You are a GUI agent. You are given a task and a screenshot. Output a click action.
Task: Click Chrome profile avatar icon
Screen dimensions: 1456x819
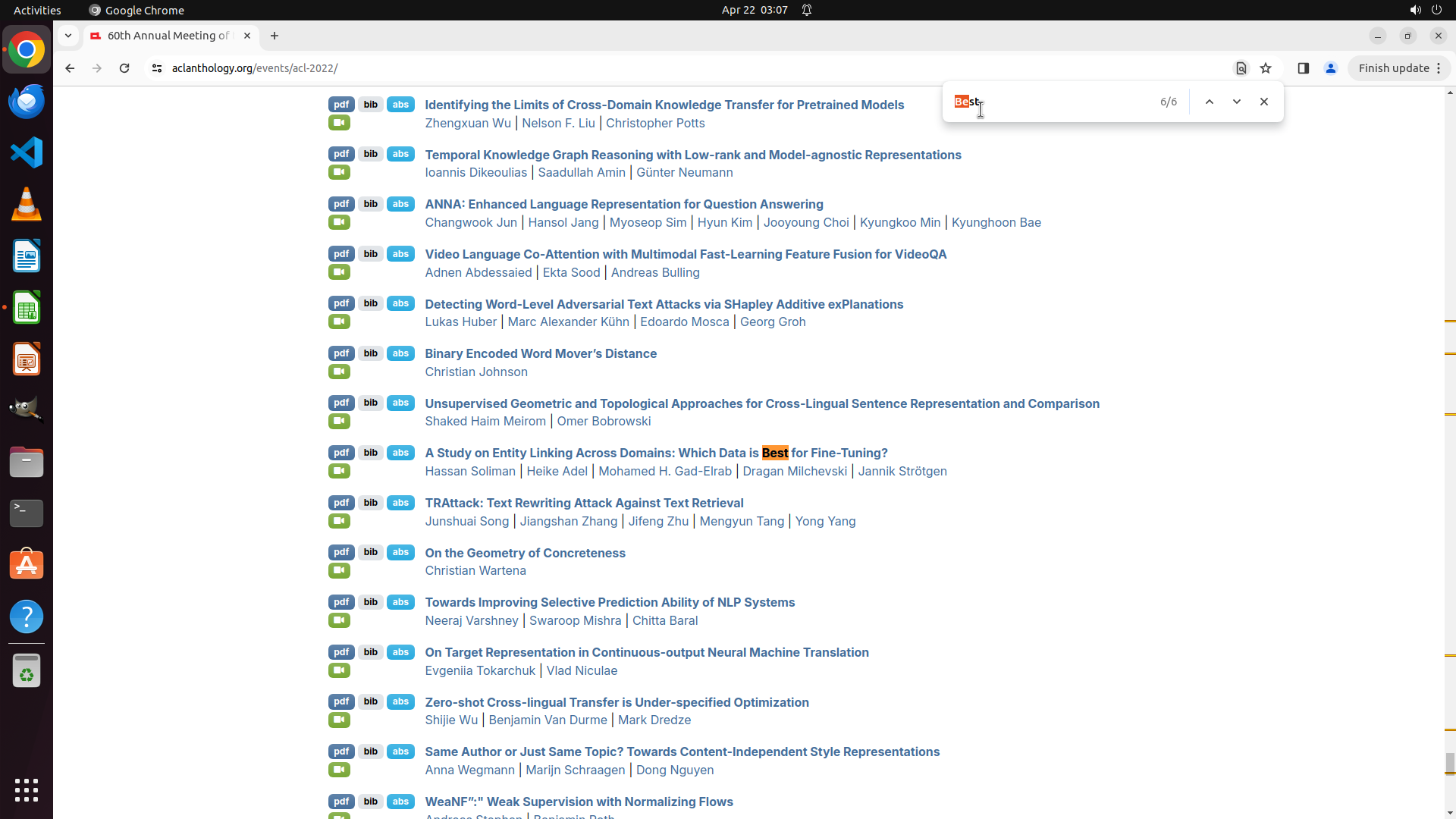[x=1330, y=68]
